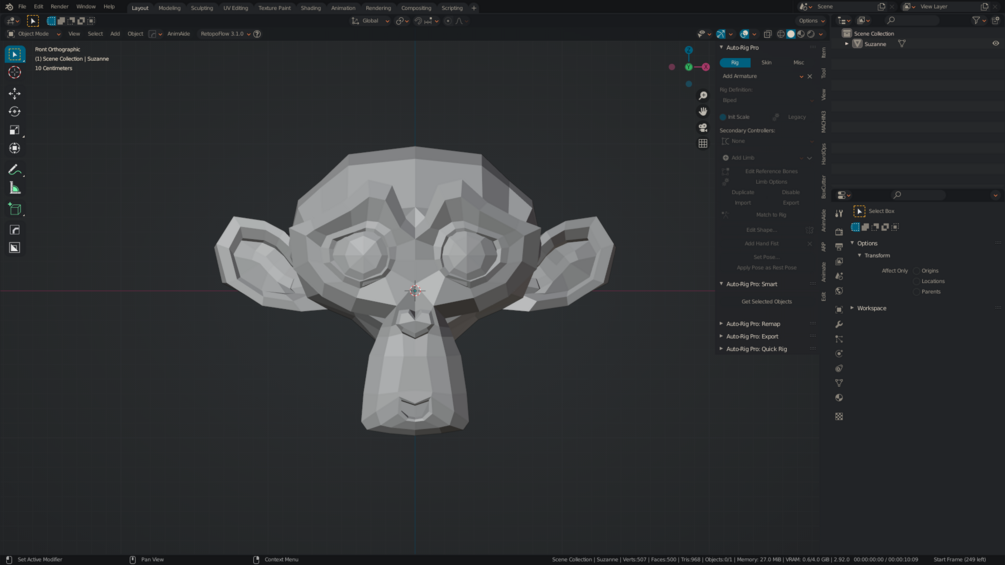This screenshot has height=565, width=1005.
Task: Open the Add Armature dropdown
Action: pyautogui.click(x=762, y=76)
